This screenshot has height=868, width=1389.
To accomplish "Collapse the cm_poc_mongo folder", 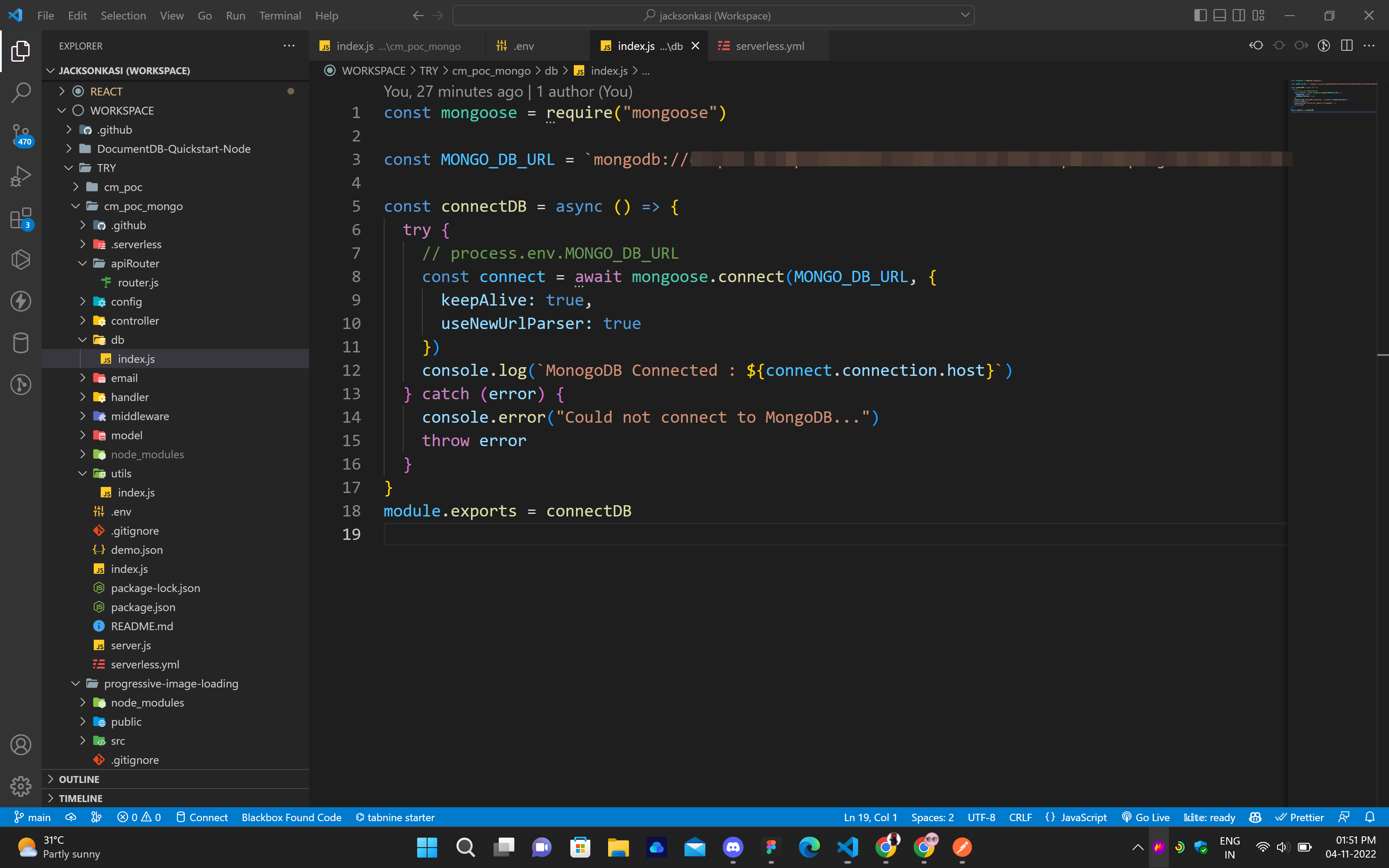I will click(175, 206).
